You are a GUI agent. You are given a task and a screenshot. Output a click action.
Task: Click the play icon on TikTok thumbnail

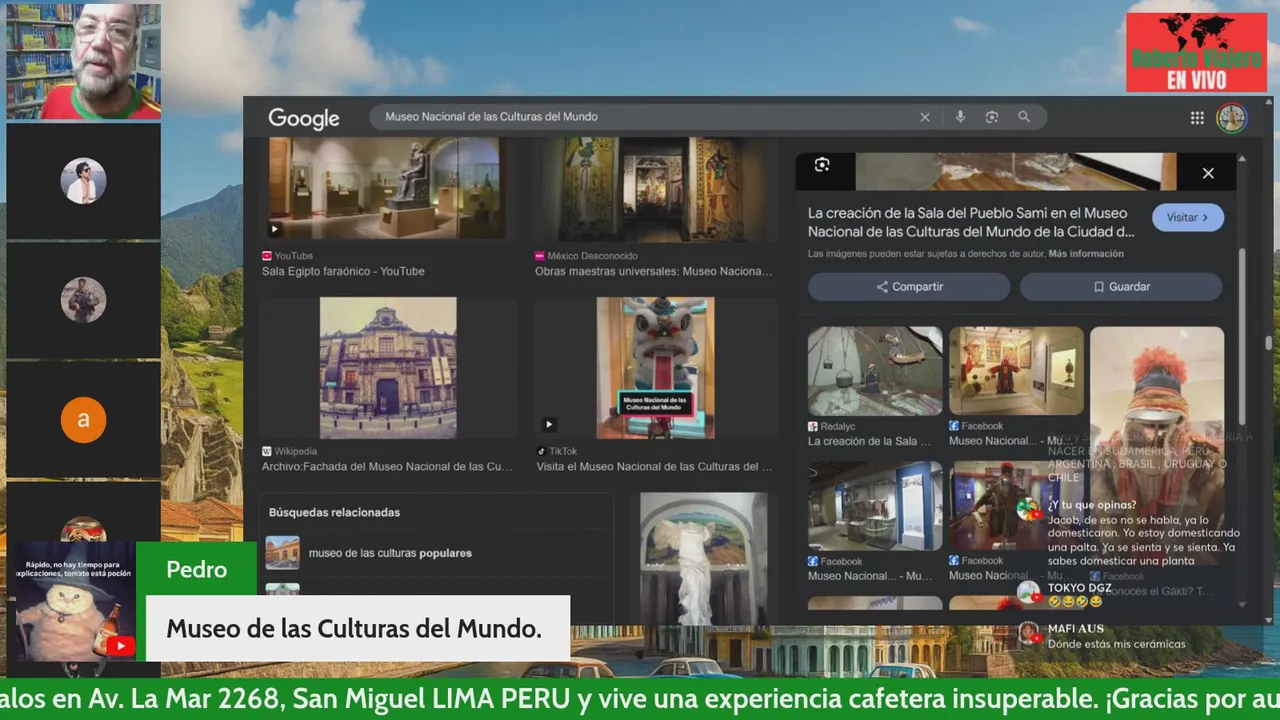click(548, 424)
